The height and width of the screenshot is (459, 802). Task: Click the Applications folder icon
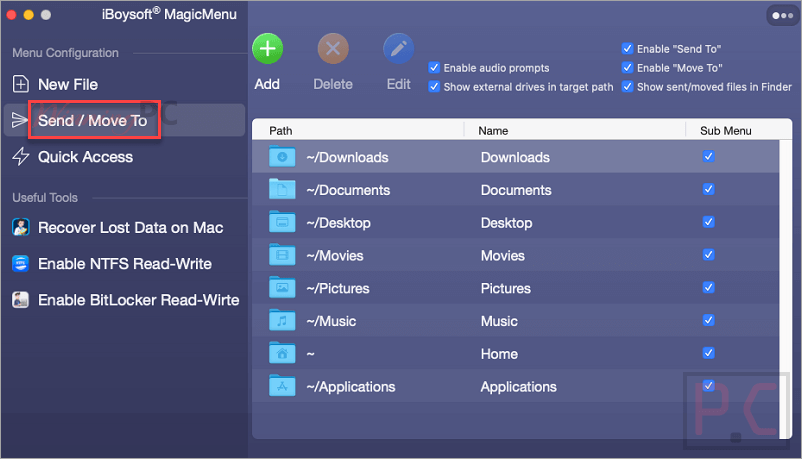pyautogui.click(x=282, y=386)
